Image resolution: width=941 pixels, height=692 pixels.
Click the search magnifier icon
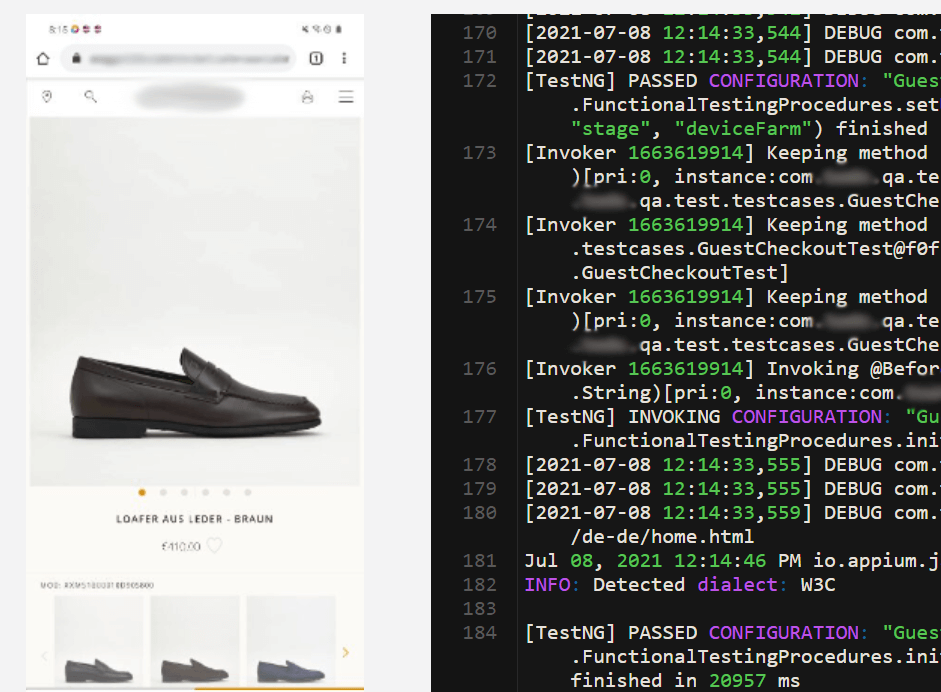pos(90,96)
